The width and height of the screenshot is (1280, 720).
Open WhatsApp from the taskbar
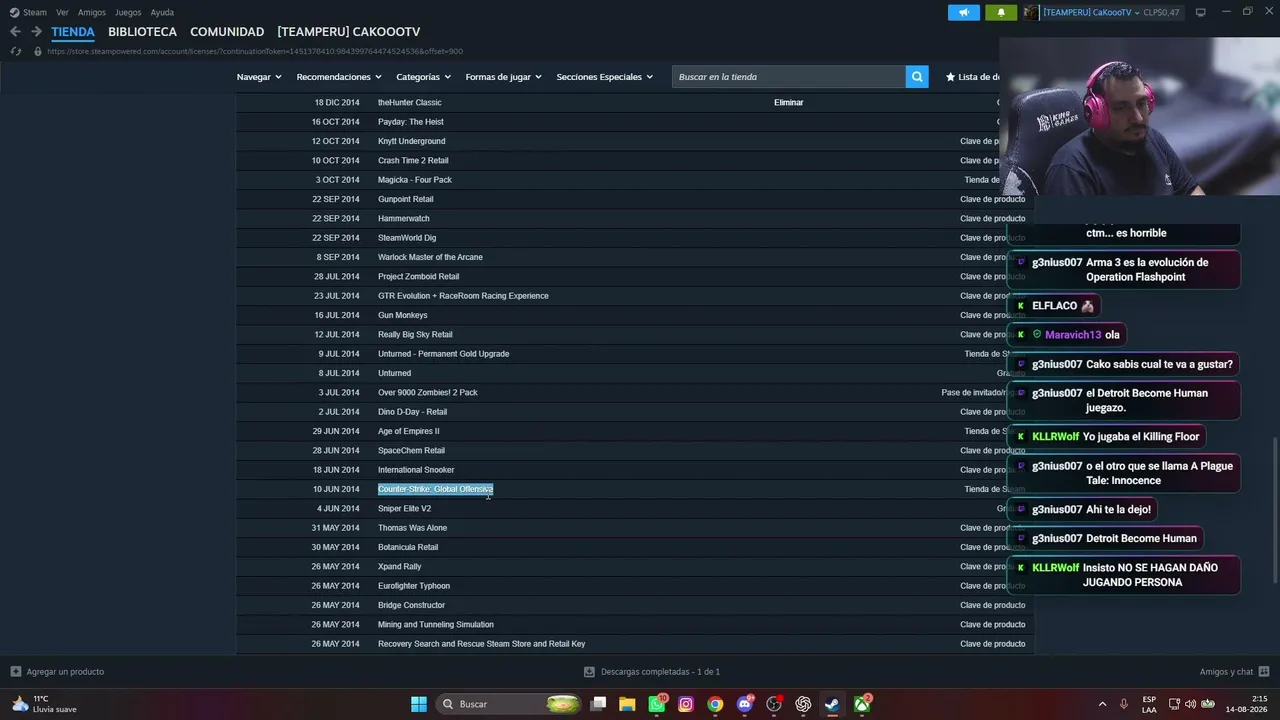tap(657, 704)
